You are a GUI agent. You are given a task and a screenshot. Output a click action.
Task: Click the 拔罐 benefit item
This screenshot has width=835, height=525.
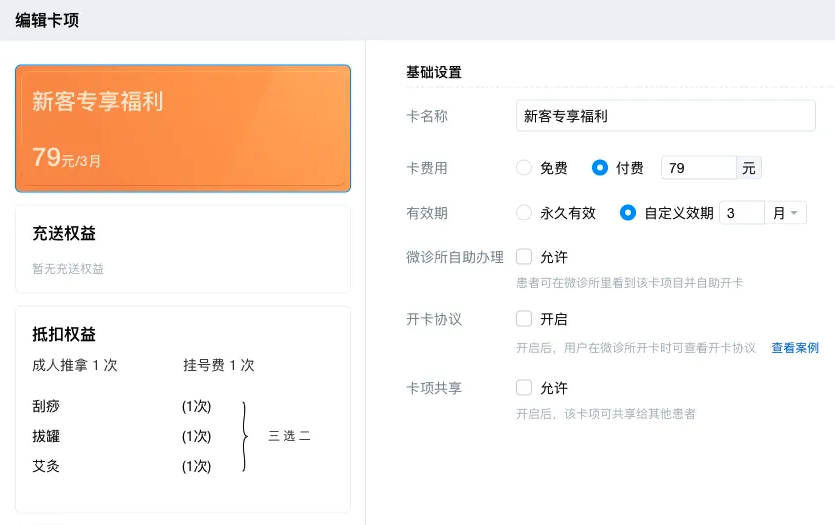[46, 436]
